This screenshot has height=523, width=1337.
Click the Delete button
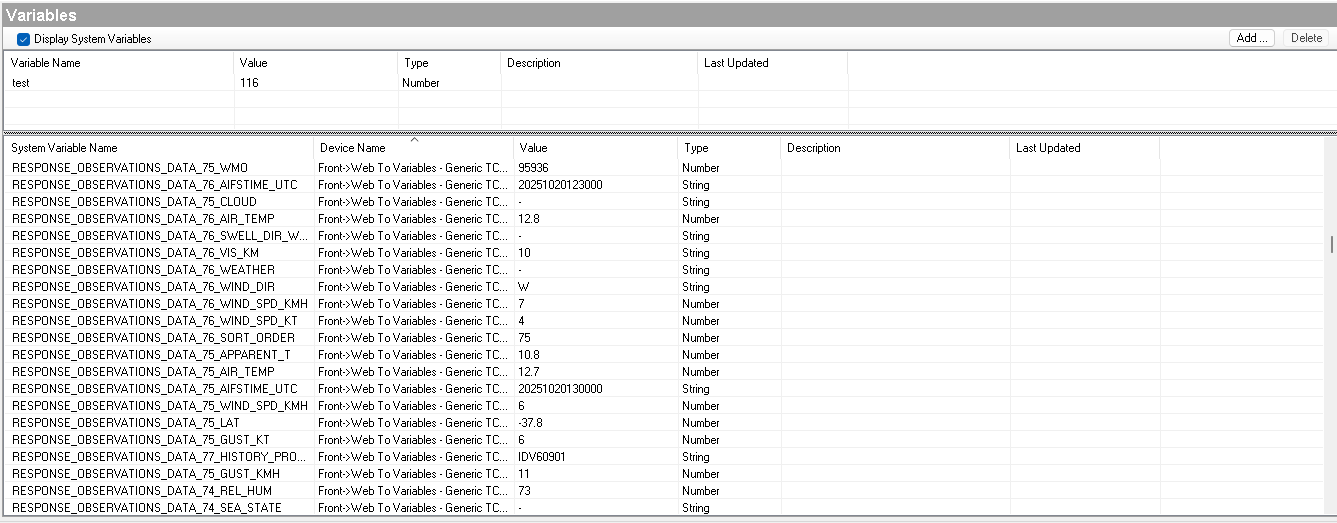click(x=1306, y=38)
